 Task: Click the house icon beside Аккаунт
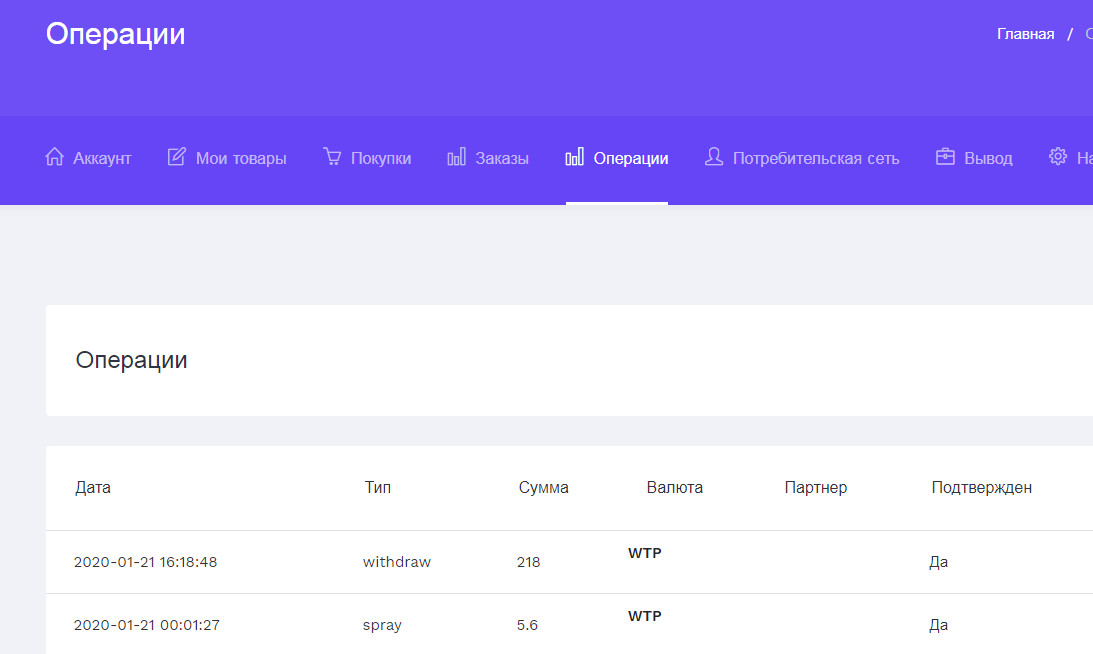coord(55,158)
